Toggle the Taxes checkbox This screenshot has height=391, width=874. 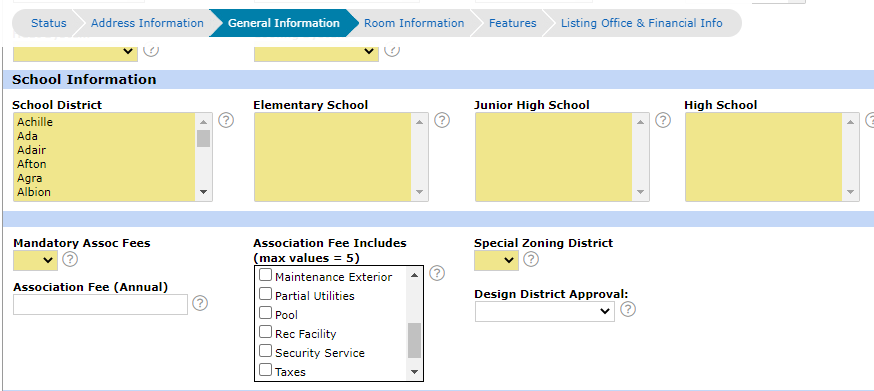click(x=265, y=370)
